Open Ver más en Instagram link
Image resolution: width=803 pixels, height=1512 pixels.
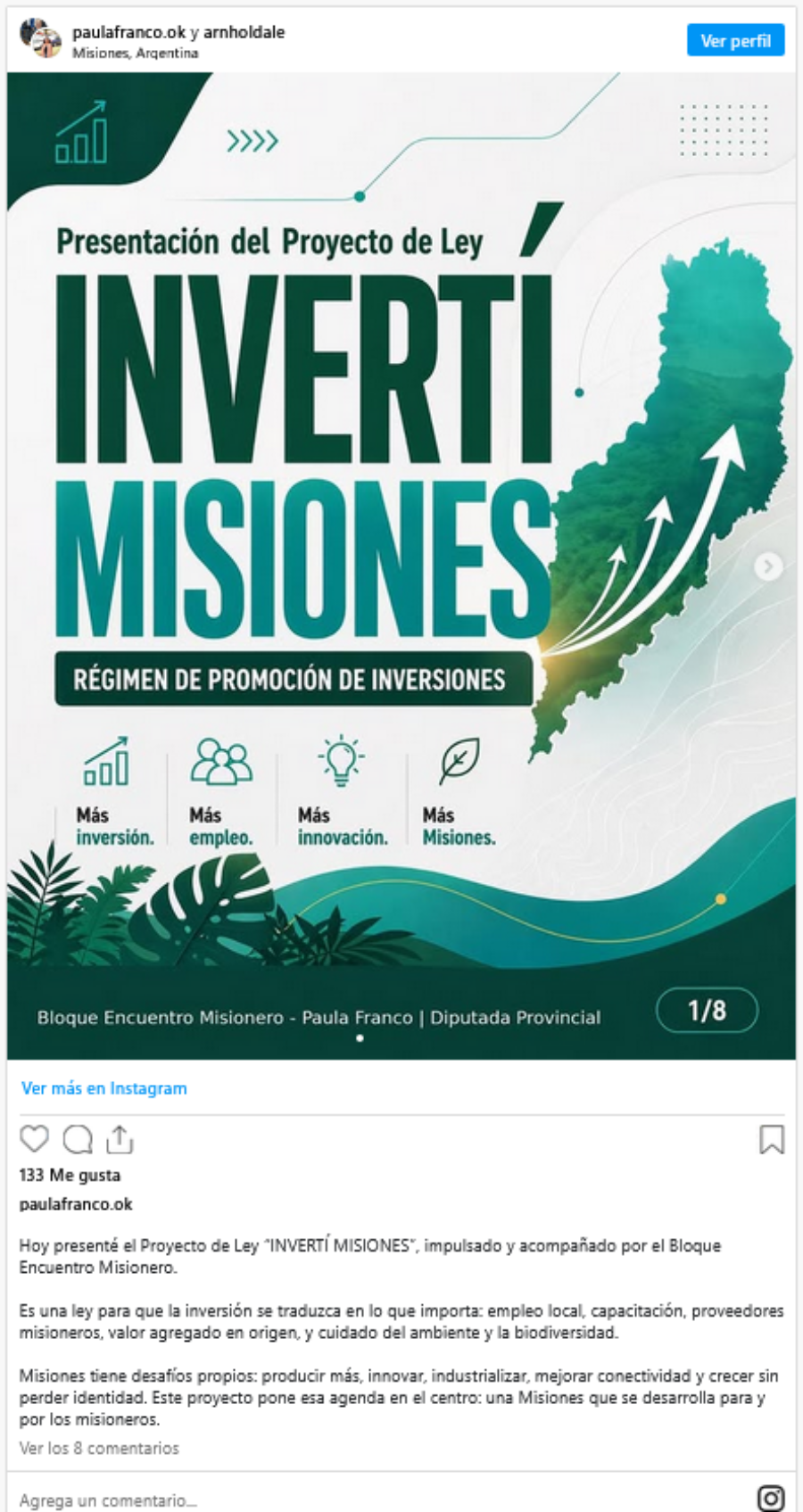point(104,1088)
